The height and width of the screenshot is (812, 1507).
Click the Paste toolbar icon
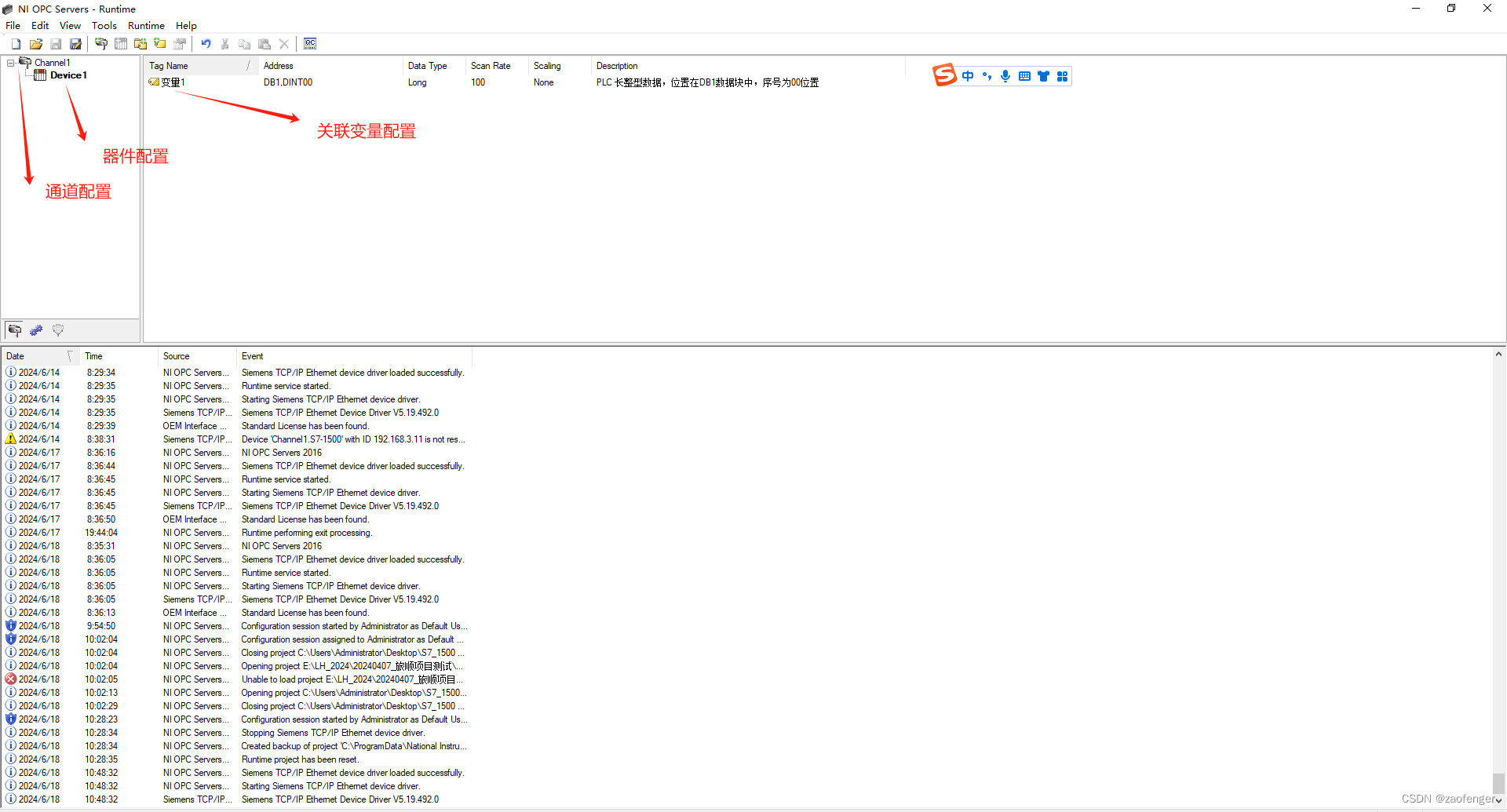(265, 44)
